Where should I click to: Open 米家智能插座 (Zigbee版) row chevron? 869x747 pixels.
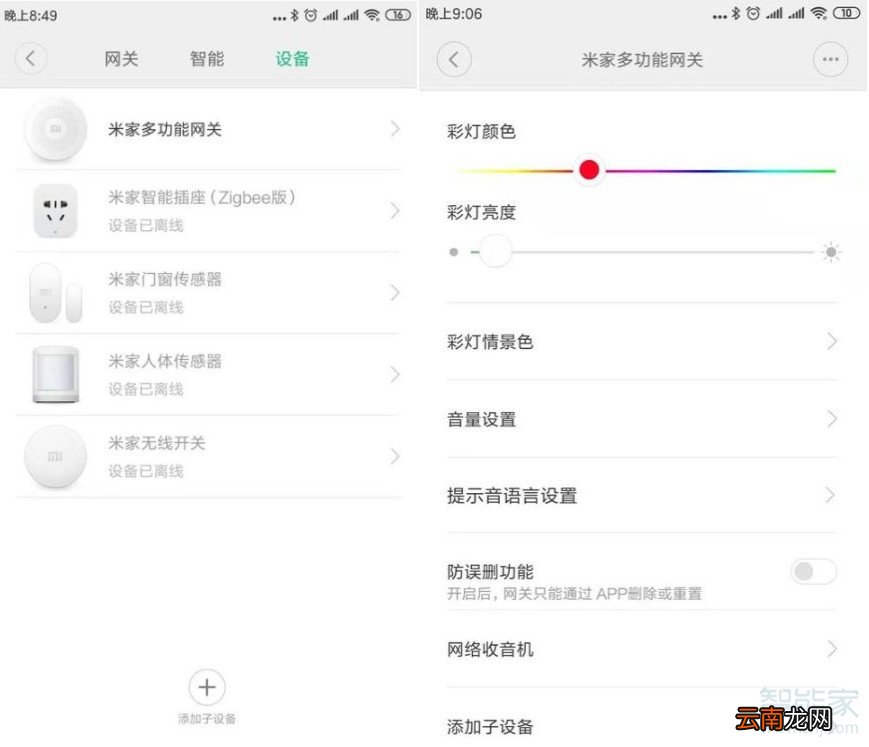point(395,211)
